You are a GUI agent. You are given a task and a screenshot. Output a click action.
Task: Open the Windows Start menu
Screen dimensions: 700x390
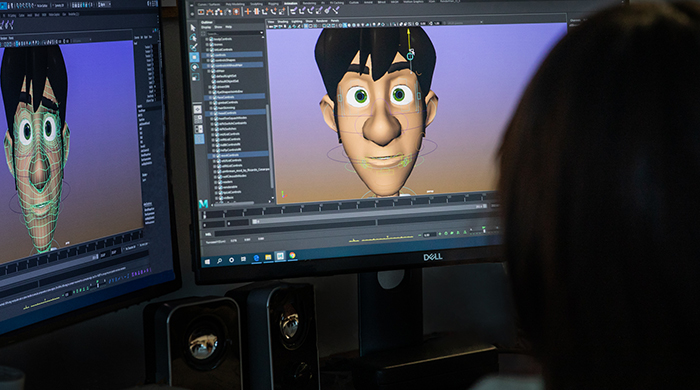coord(207,262)
